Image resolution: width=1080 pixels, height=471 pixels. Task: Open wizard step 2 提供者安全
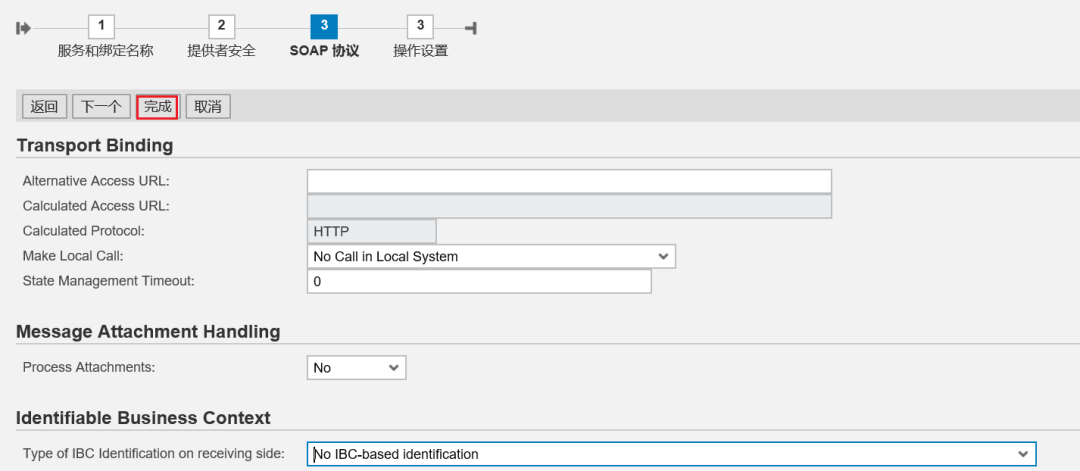coord(222,27)
